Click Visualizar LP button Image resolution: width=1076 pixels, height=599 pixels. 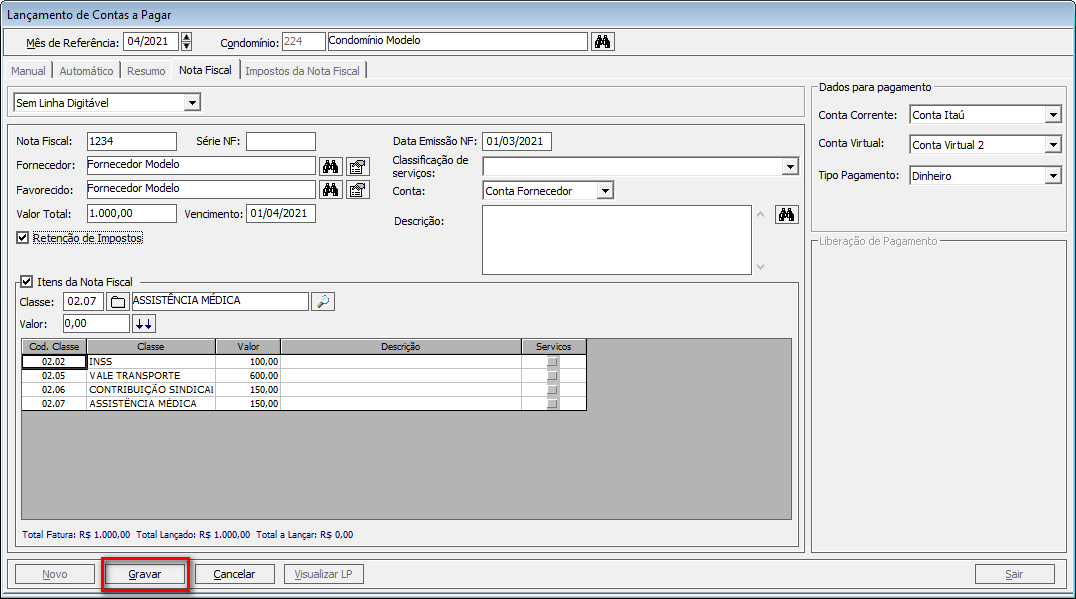pos(323,574)
